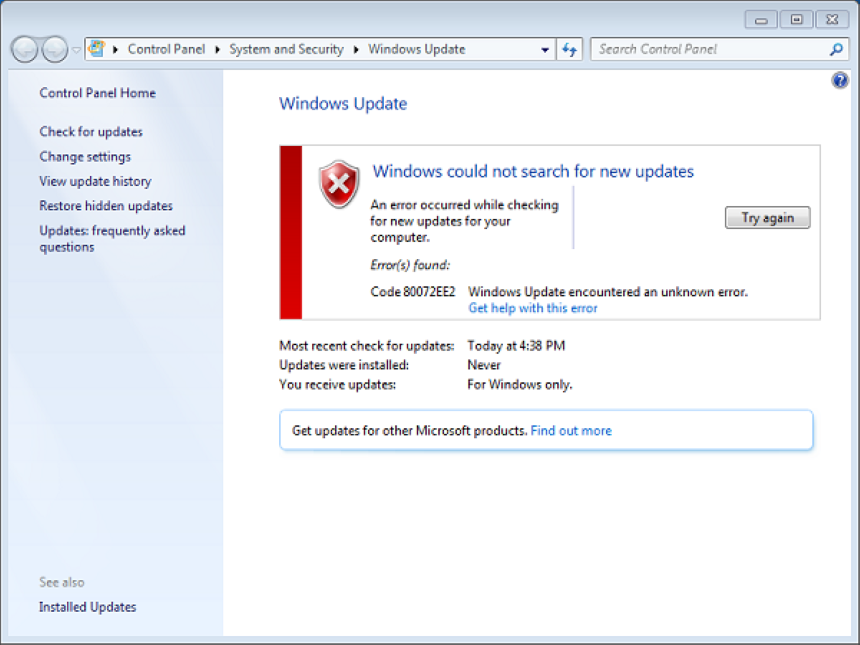Click Restore hidden updates

click(106, 206)
